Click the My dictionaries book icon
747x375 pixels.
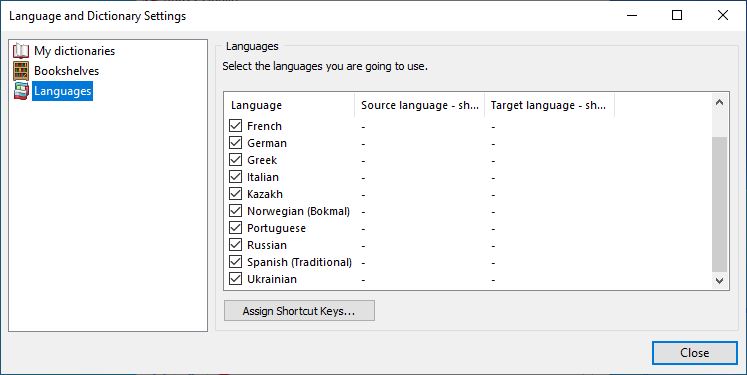tap(21, 51)
